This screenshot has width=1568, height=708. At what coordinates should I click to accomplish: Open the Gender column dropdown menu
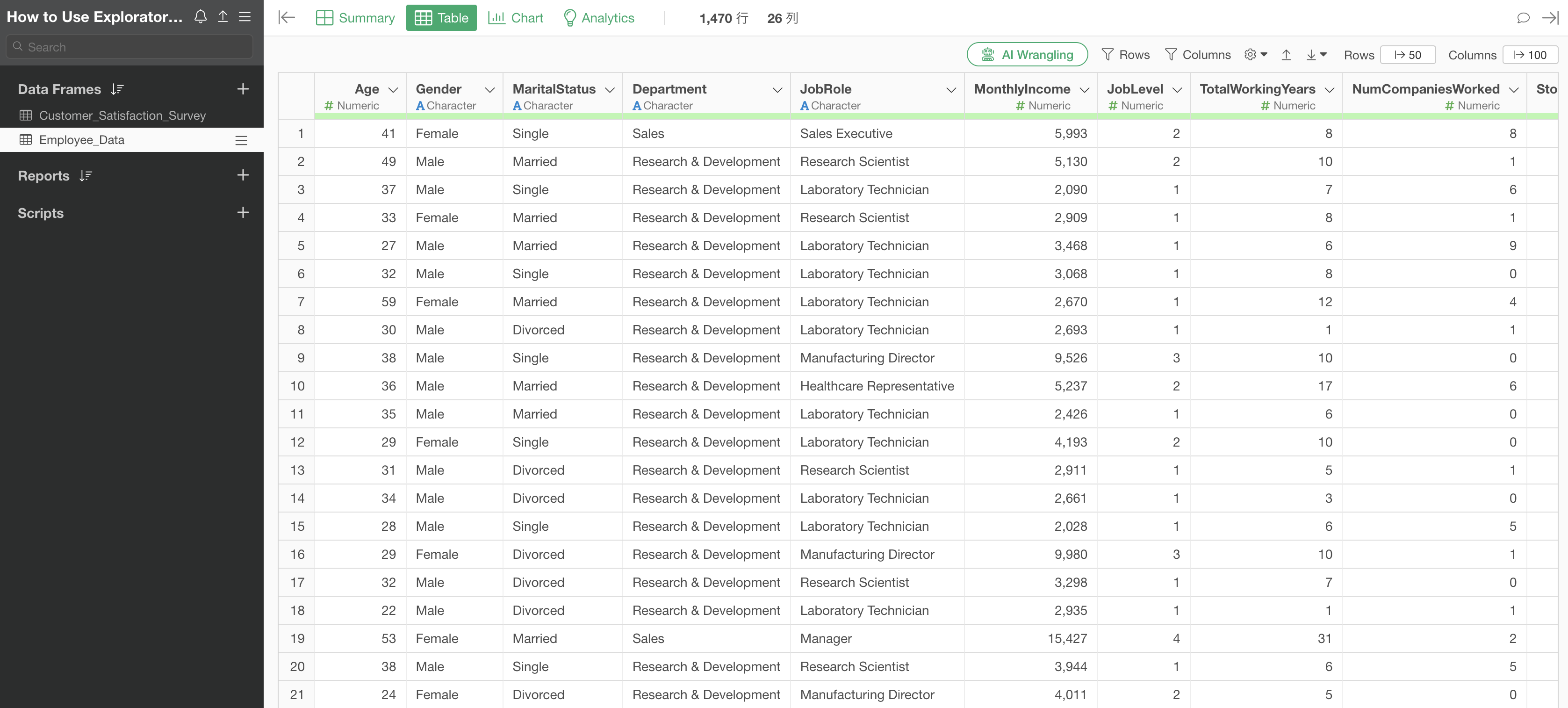490,90
